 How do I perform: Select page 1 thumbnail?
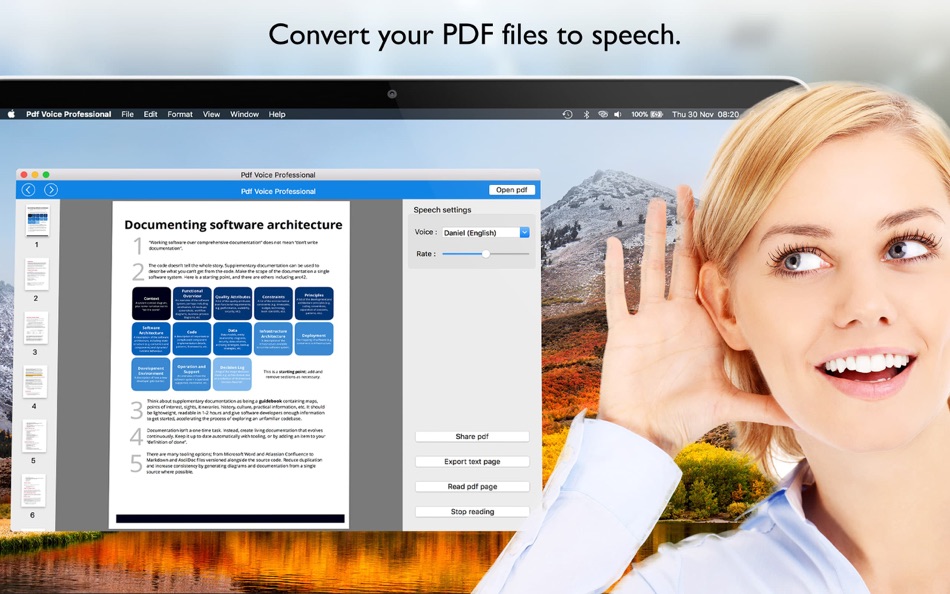click(x=38, y=220)
